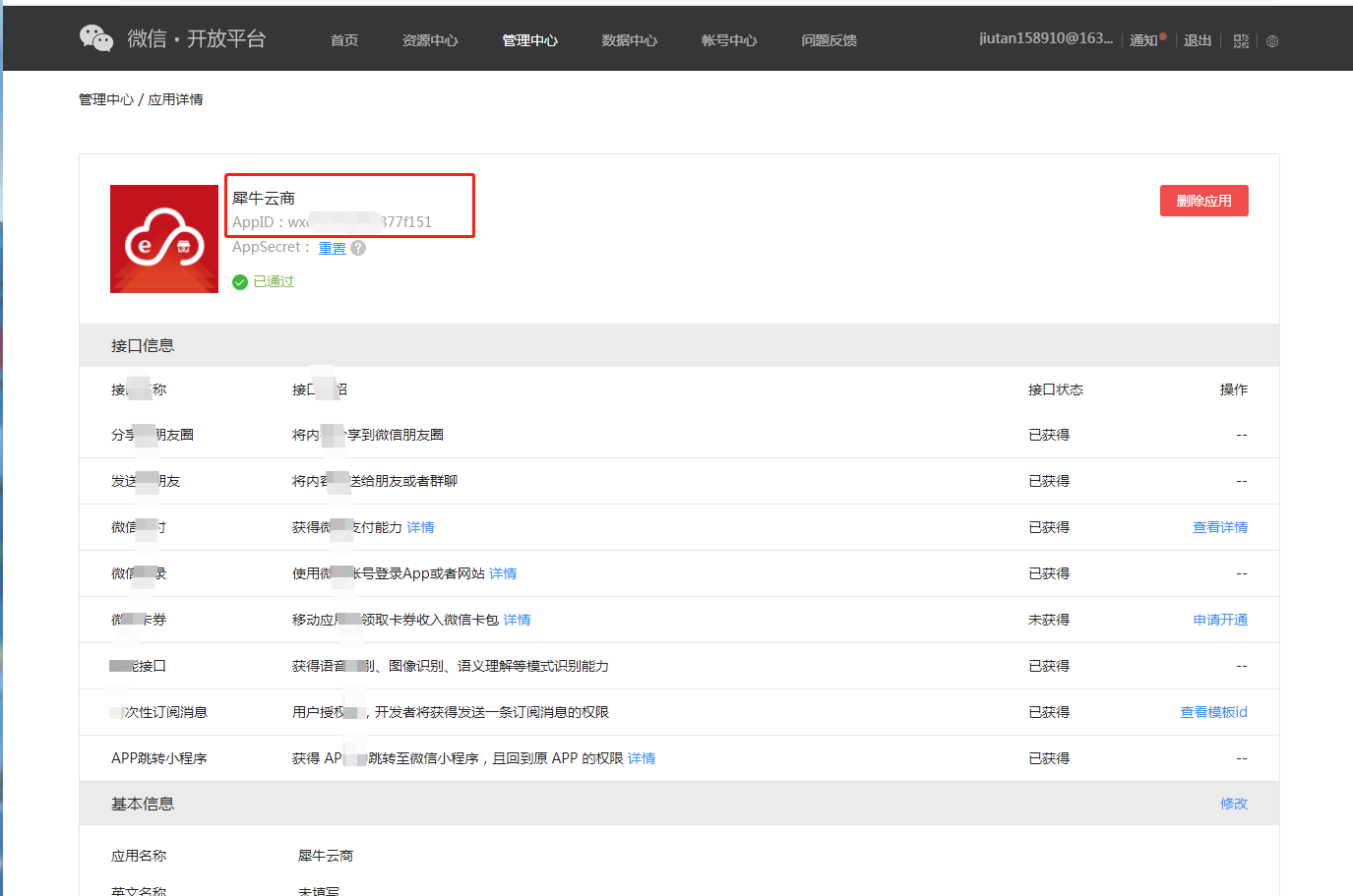Click 将内容发送给朋友或者群聊 description
Image resolution: width=1353 pixels, height=896 pixels.
375,481
